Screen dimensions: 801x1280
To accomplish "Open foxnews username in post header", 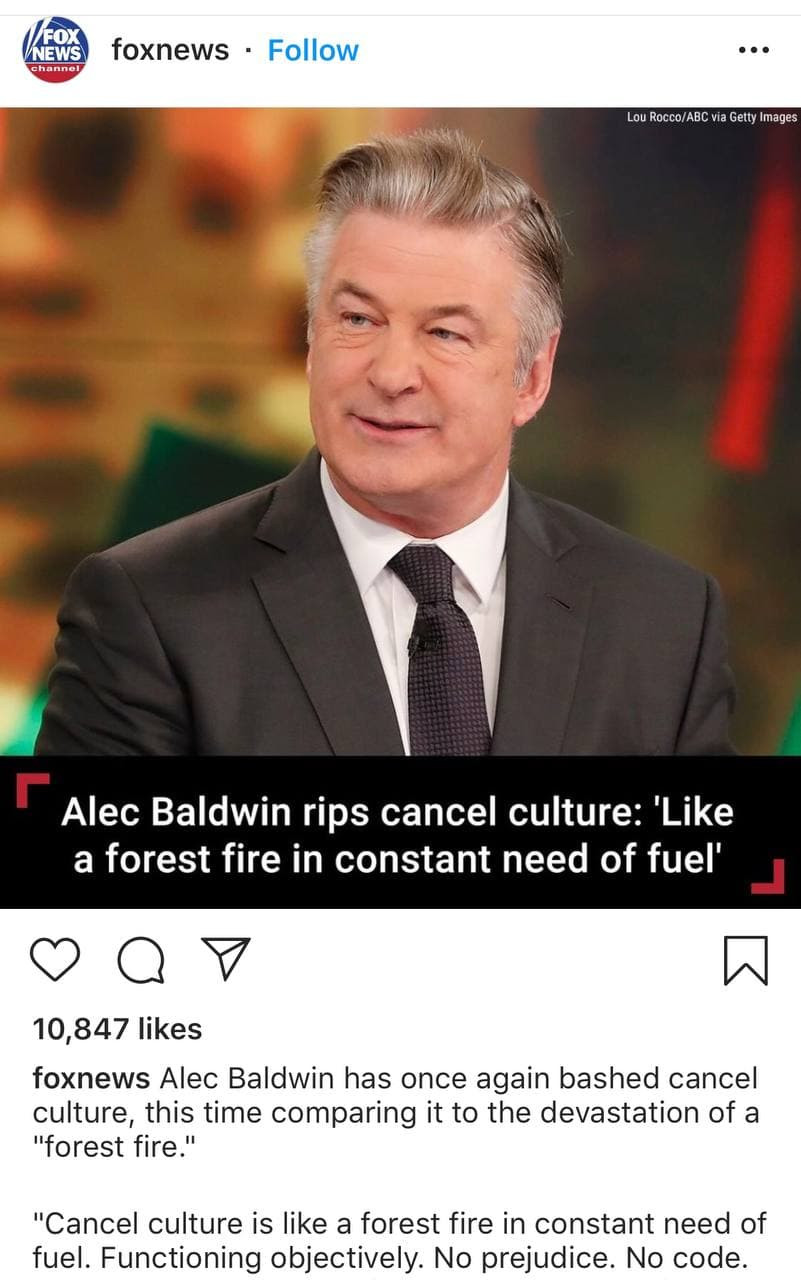I will pyautogui.click(x=170, y=50).
